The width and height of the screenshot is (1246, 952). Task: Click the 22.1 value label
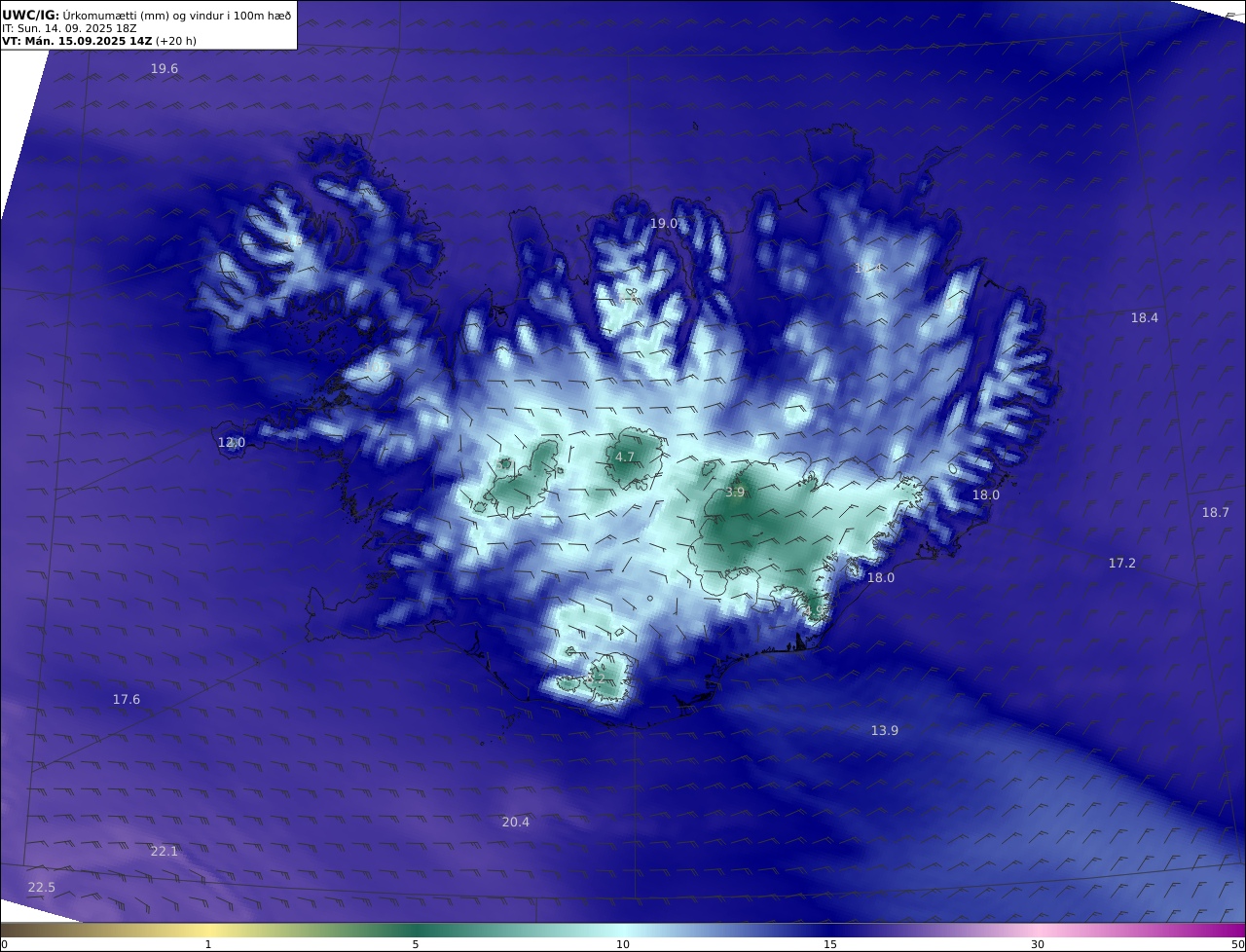point(165,852)
